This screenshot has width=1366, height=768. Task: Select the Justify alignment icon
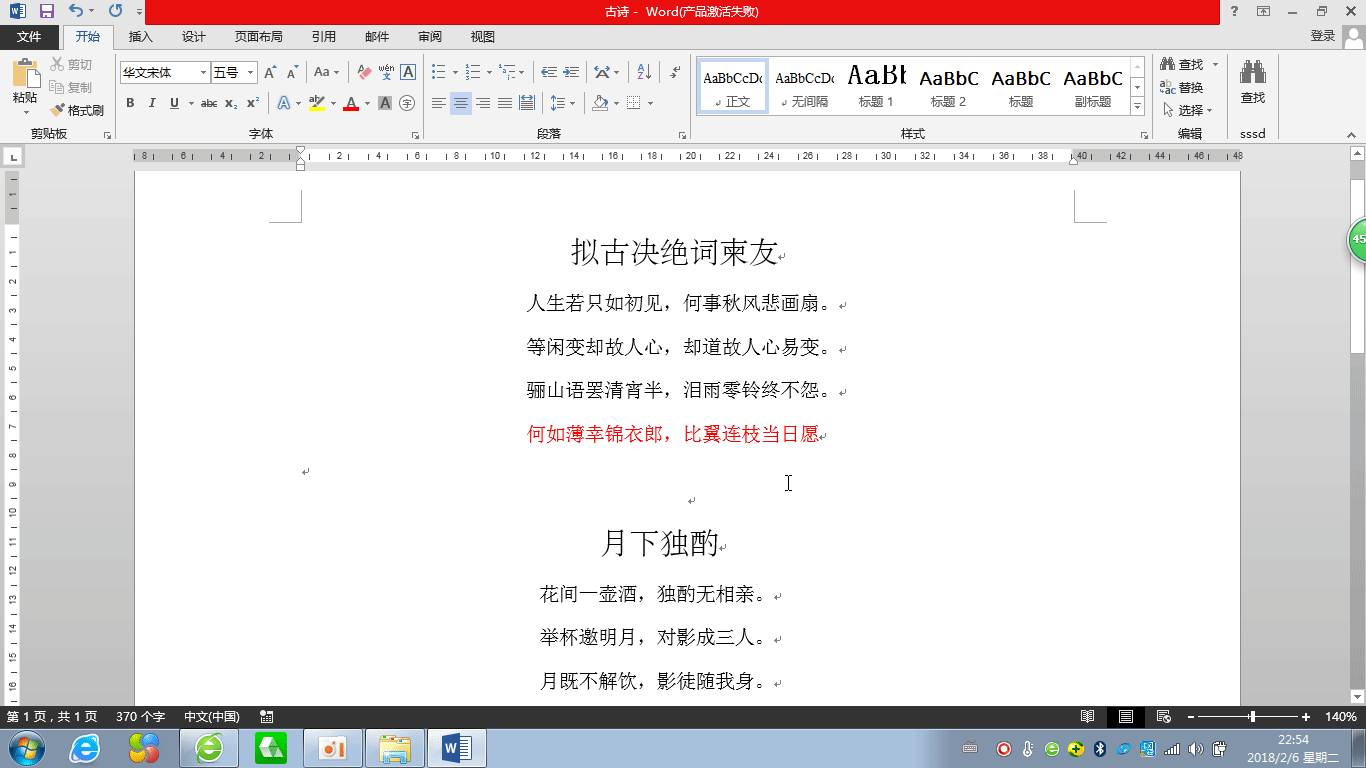505,103
